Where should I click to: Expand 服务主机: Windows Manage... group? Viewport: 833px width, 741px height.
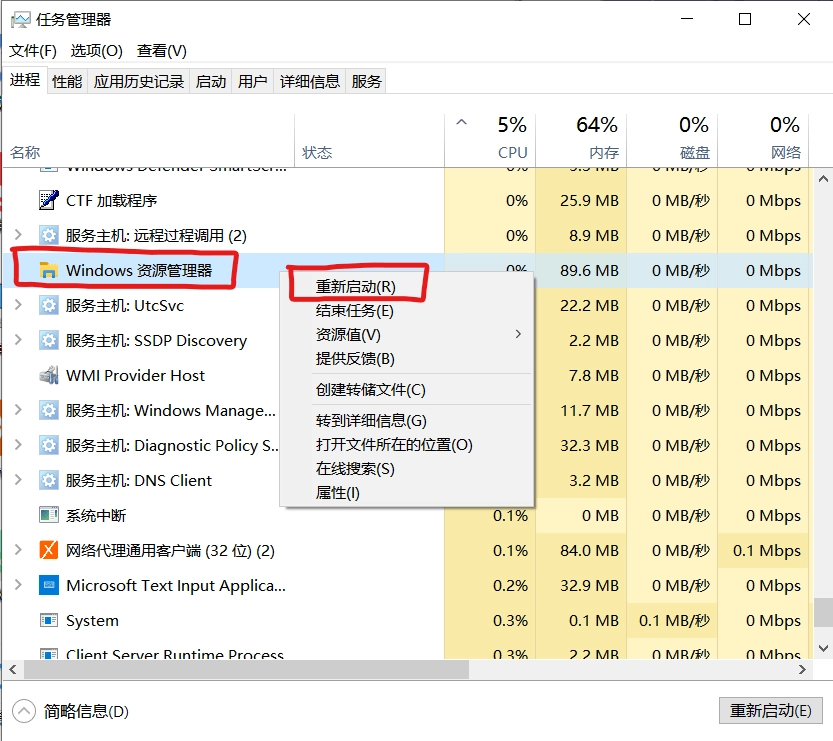(x=18, y=410)
